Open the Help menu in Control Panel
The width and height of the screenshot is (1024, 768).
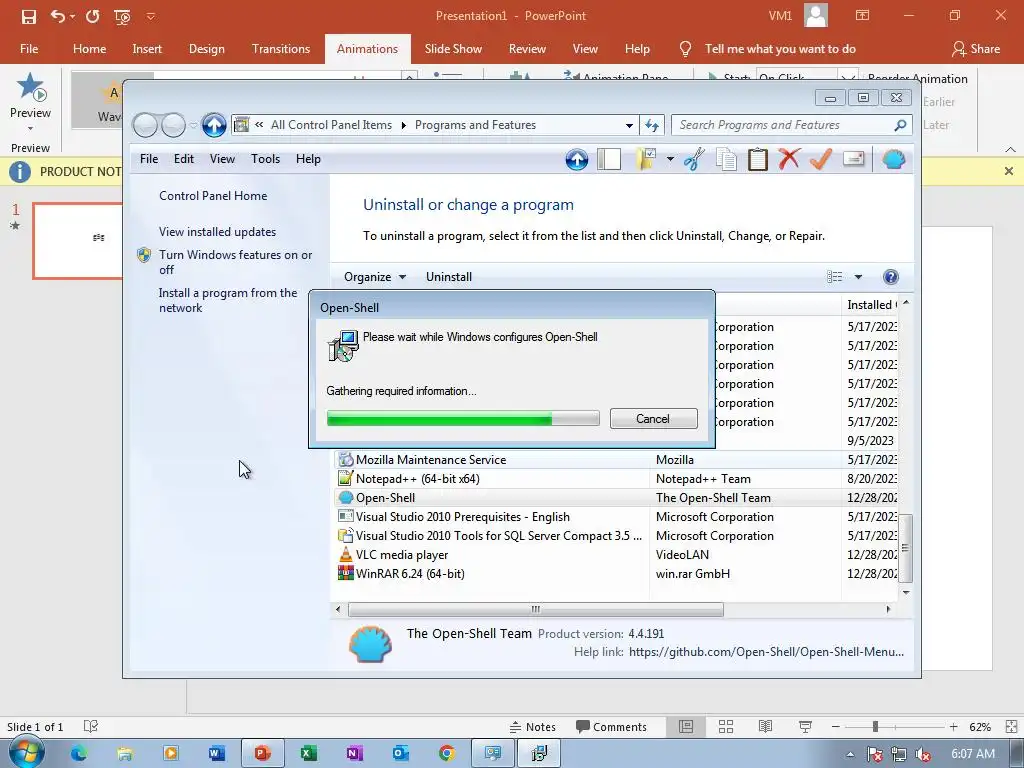pos(308,159)
